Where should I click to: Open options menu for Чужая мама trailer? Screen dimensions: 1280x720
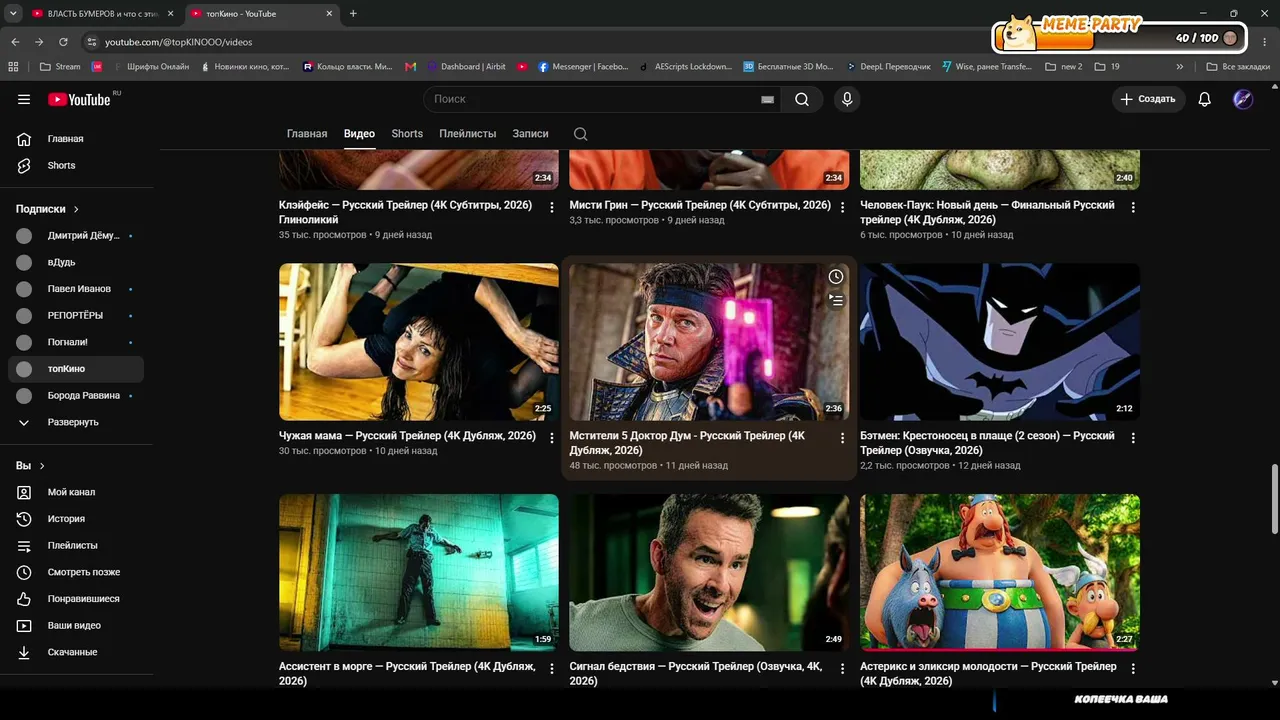pos(552,438)
